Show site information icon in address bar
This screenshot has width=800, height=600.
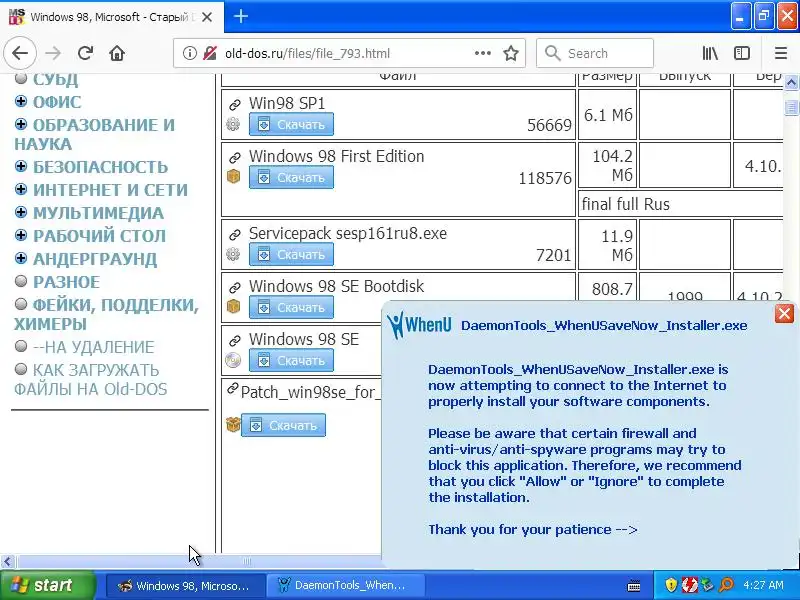coord(189,53)
